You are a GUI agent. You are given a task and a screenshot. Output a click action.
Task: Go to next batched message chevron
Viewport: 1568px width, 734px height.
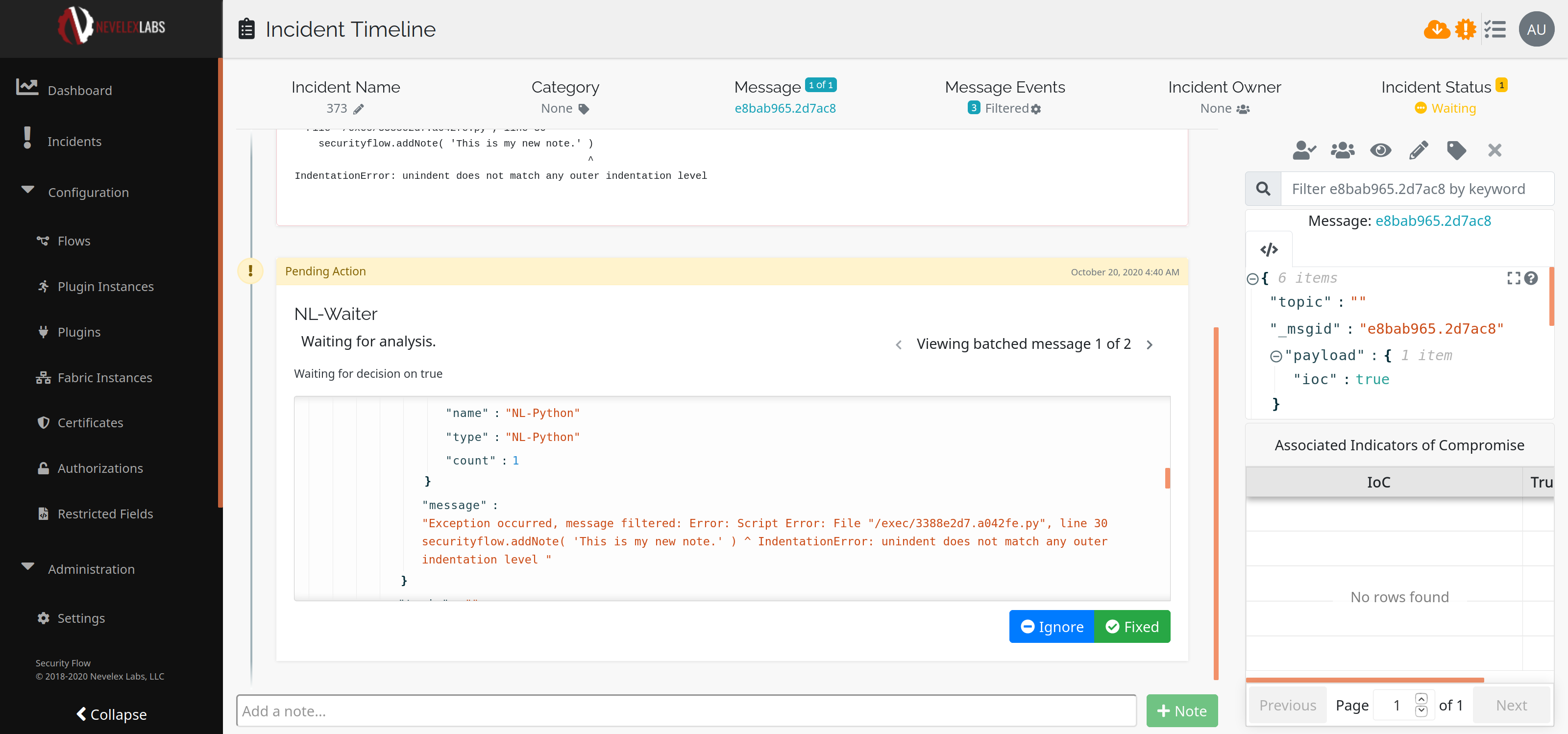pos(1149,344)
